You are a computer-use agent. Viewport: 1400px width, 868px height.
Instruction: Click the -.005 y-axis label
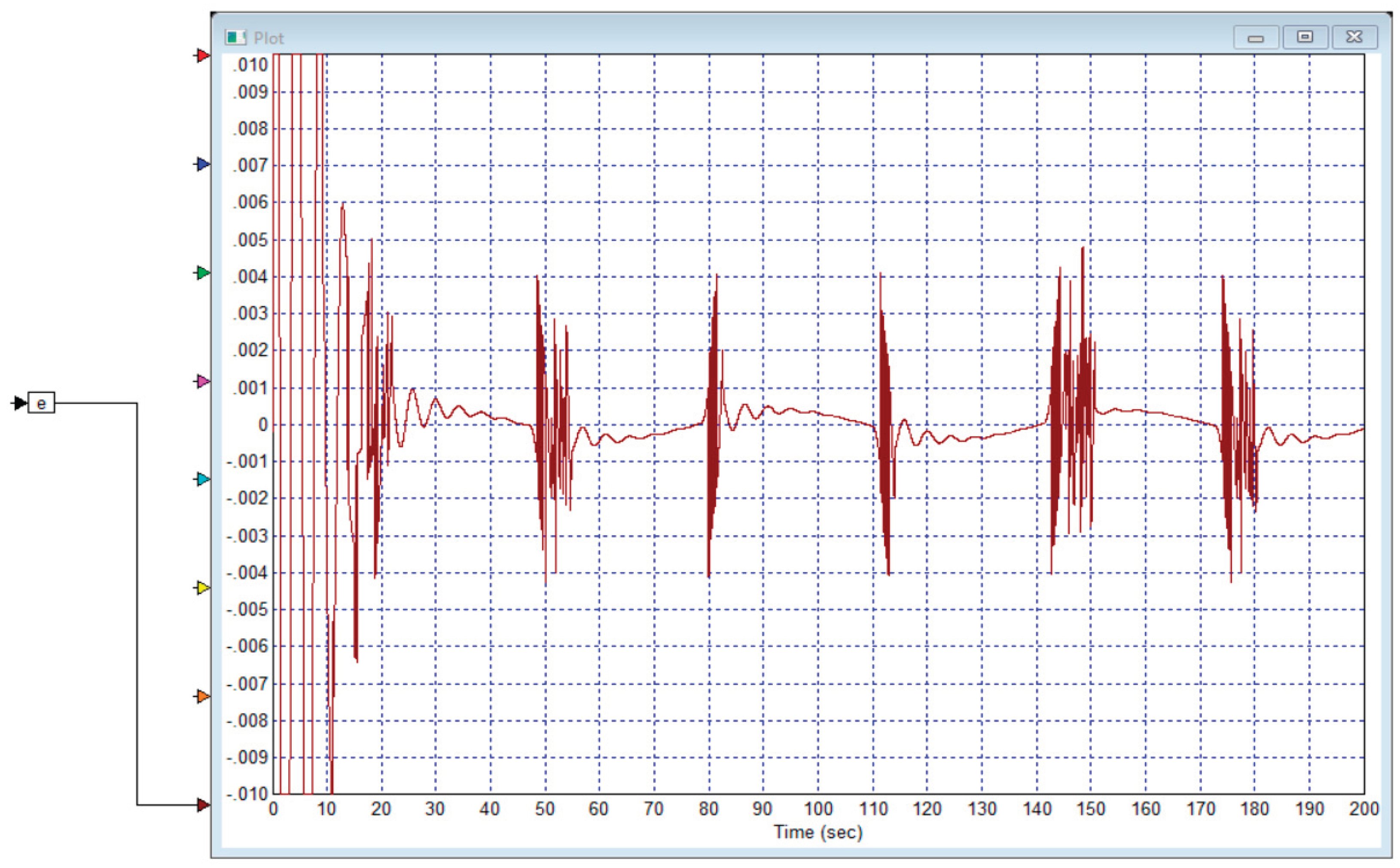[x=247, y=609]
